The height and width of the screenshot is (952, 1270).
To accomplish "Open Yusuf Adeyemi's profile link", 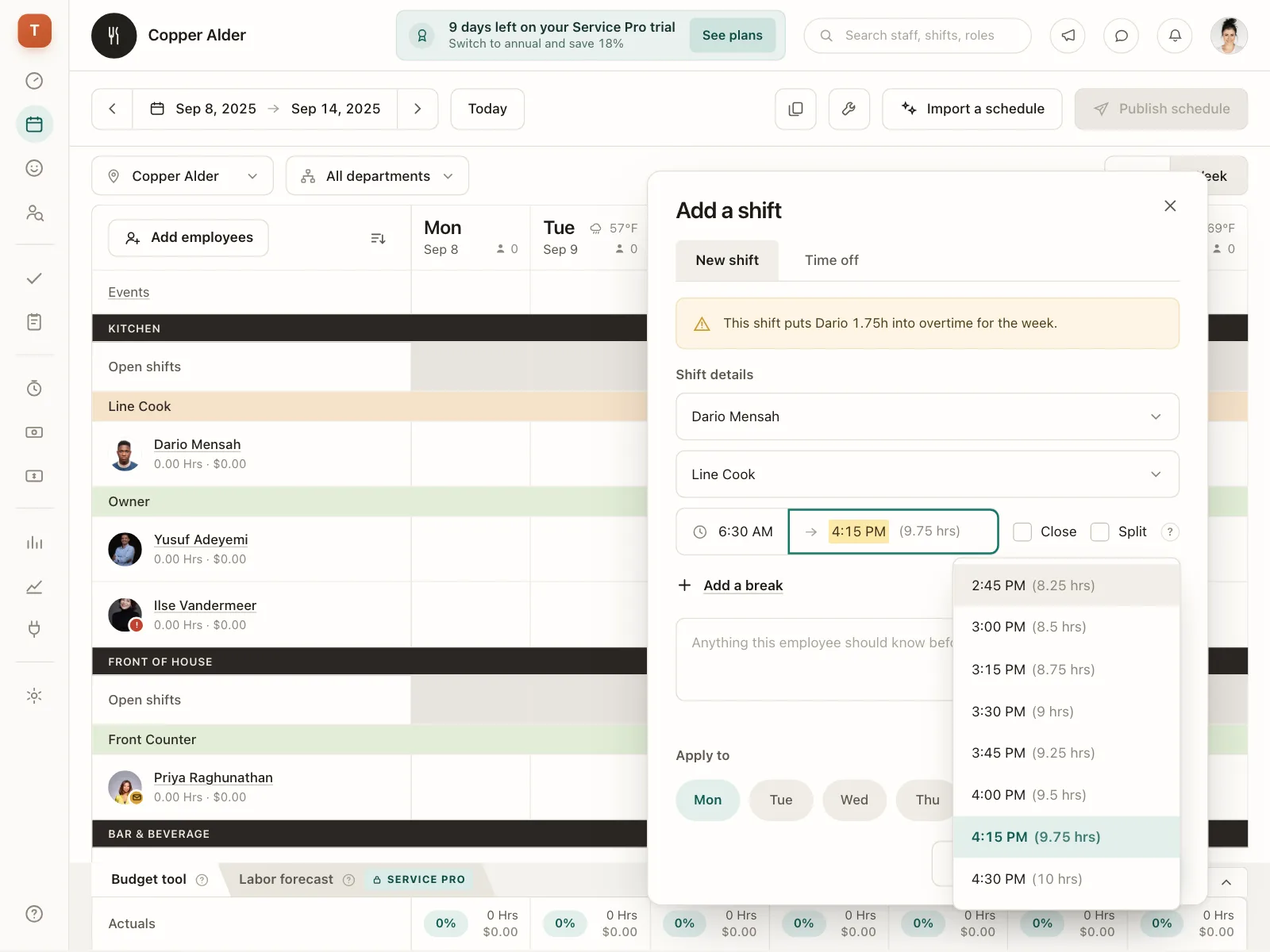I will (201, 540).
